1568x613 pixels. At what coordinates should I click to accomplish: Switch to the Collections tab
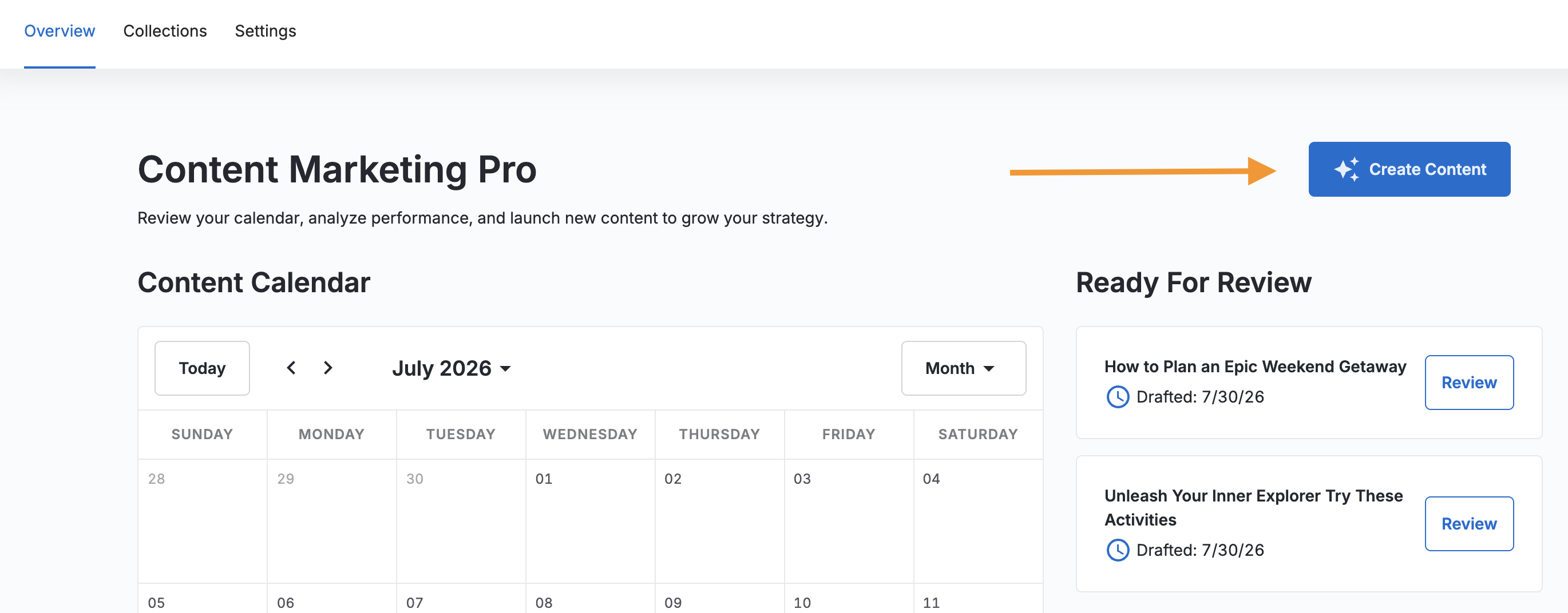[x=165, y=31]
